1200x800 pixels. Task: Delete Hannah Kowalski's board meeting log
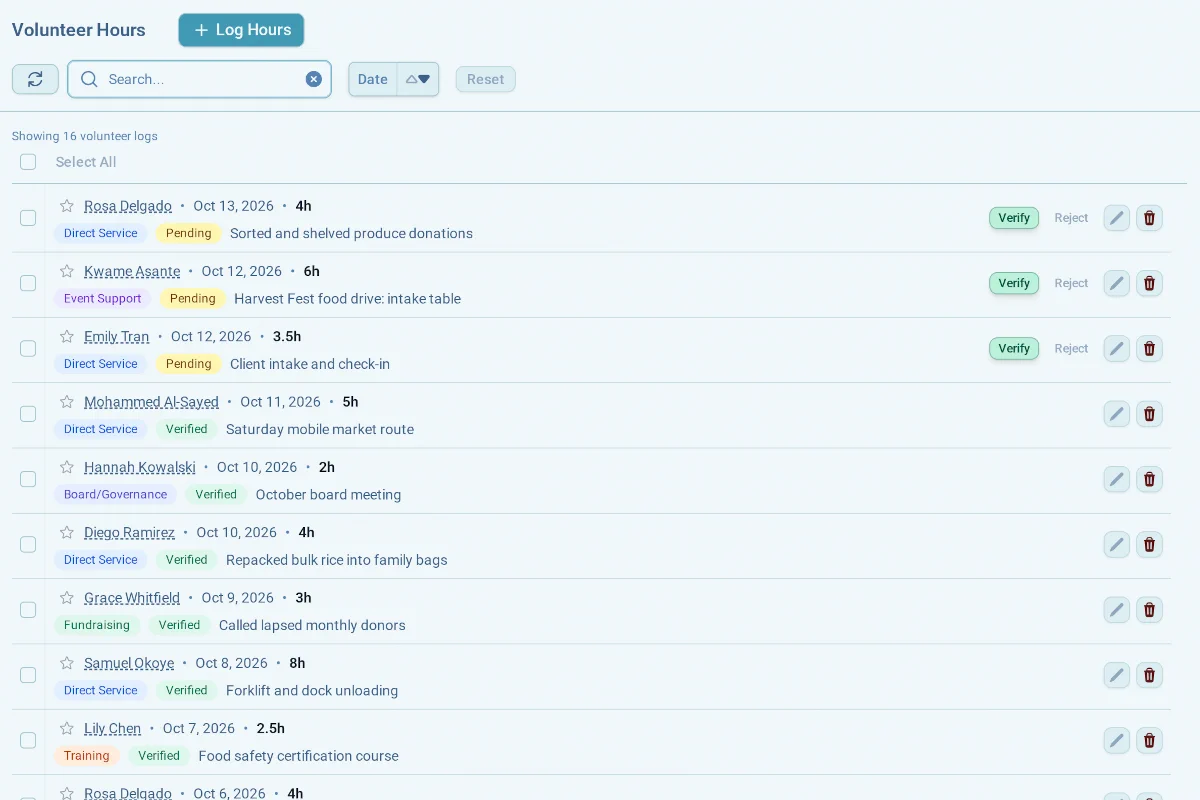1150,479
